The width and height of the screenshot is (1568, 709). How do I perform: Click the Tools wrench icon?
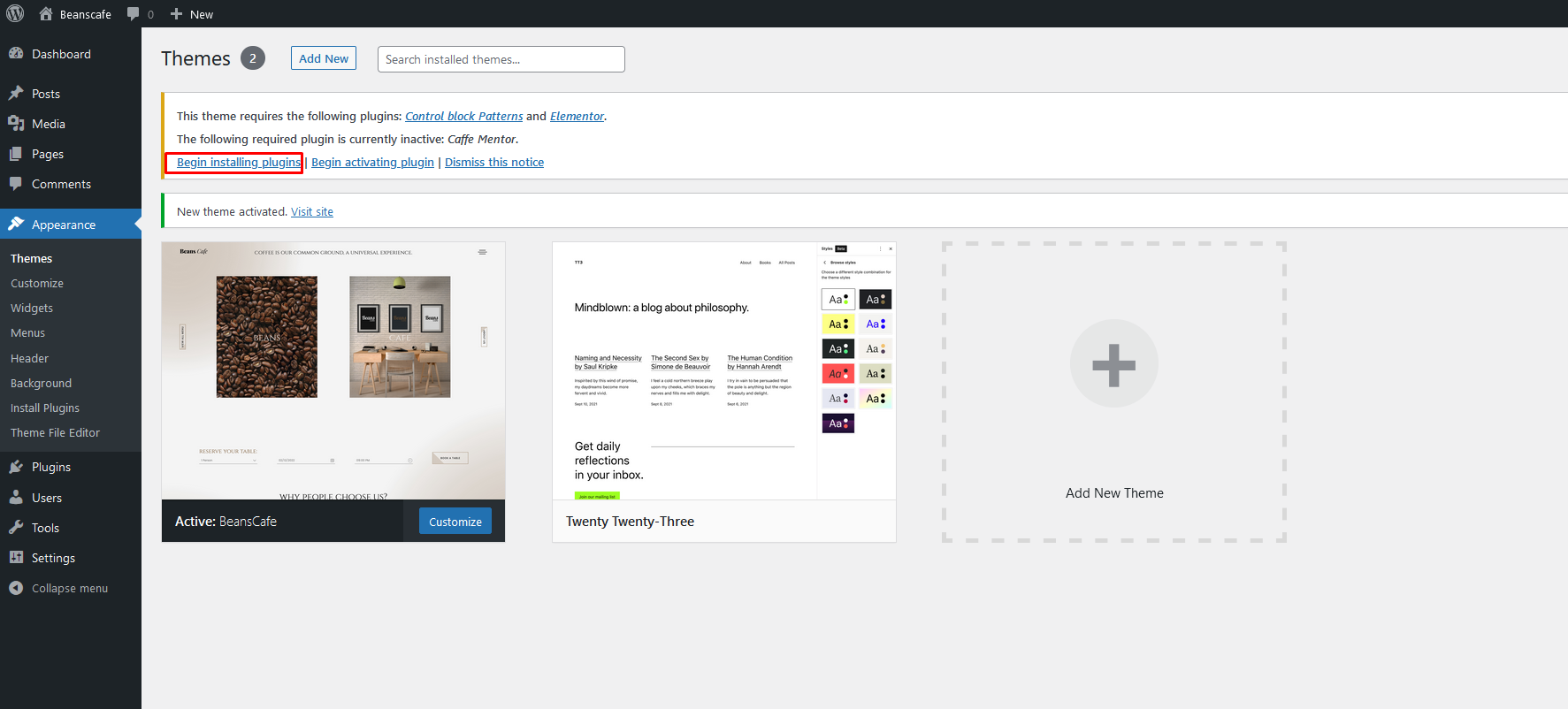16,527
